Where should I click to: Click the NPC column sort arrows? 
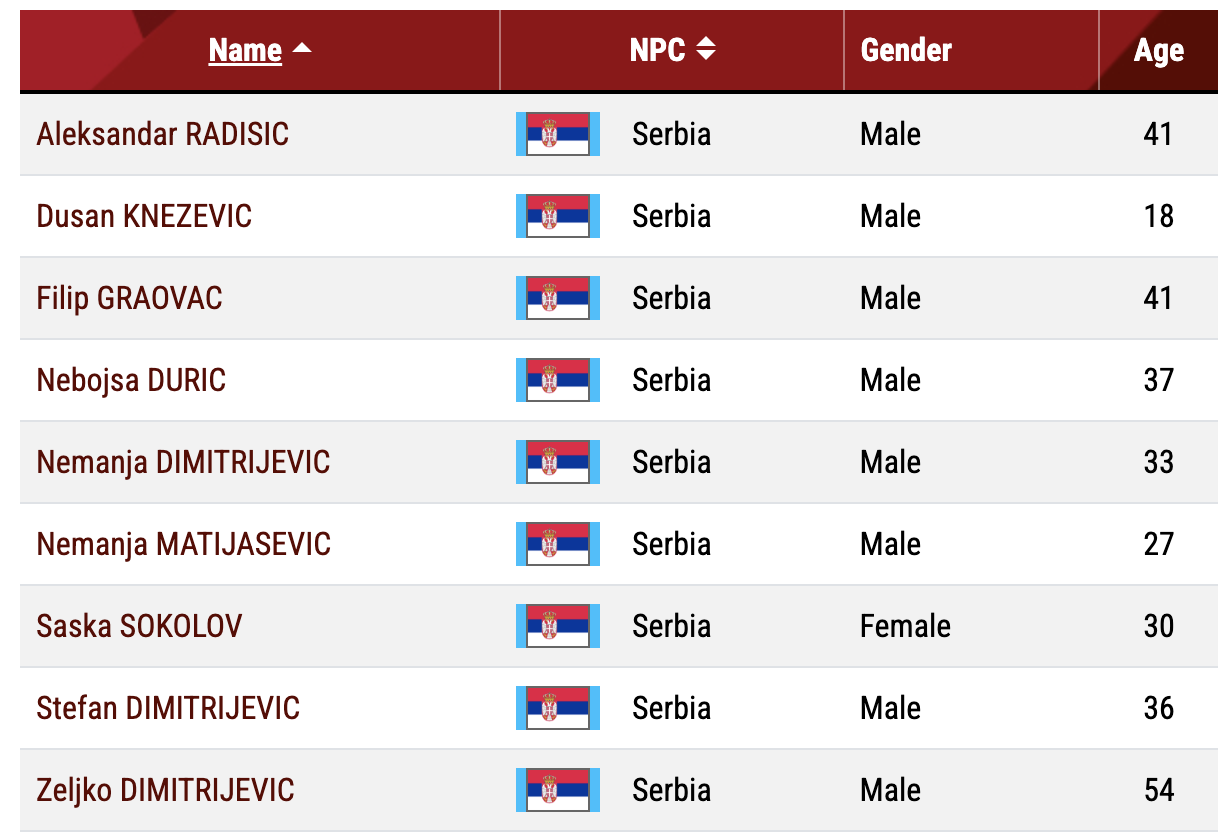706,49
